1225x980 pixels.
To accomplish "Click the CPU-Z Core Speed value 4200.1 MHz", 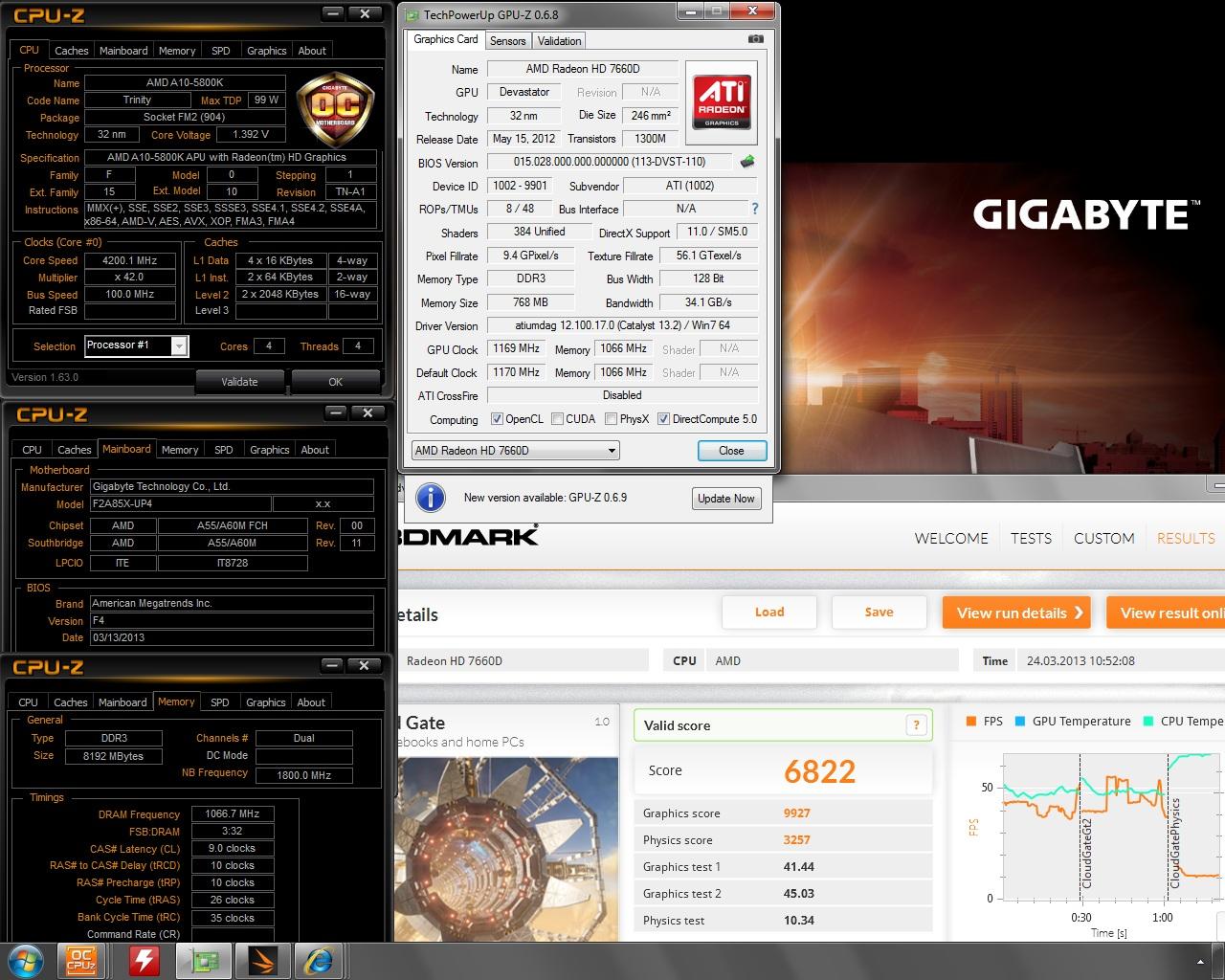I will pyautogui.click(x=130, y=260).
